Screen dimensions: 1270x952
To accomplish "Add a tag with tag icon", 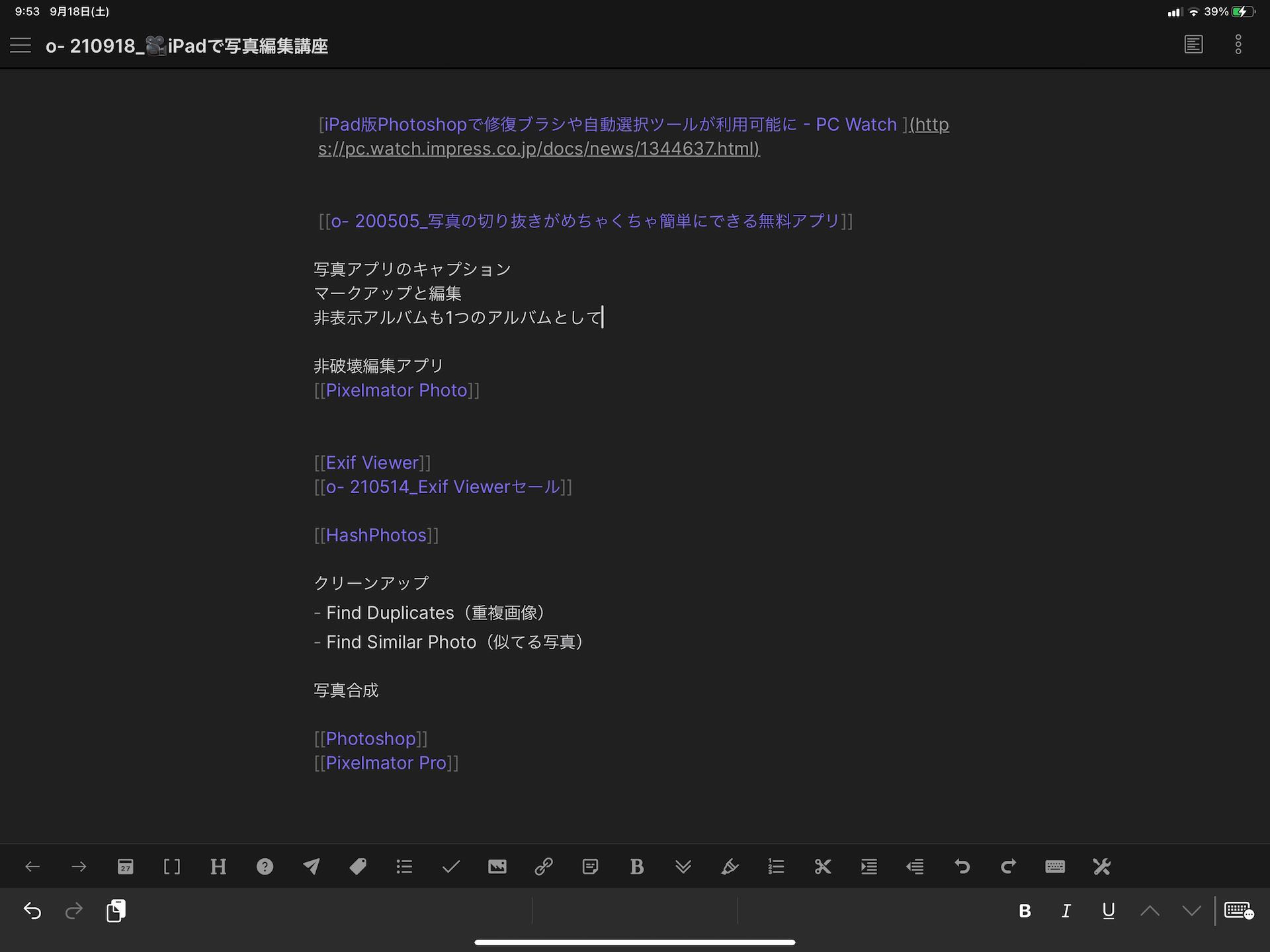I will pos(358,867).
